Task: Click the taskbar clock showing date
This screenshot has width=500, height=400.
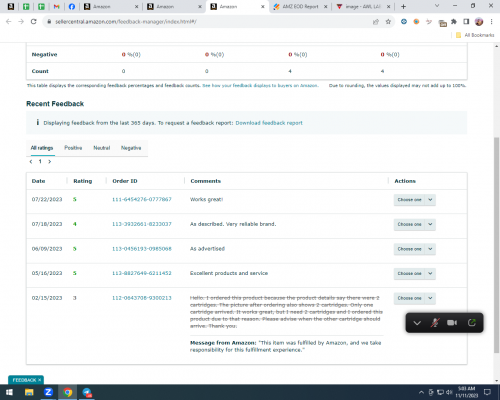Action: (466, 392)
